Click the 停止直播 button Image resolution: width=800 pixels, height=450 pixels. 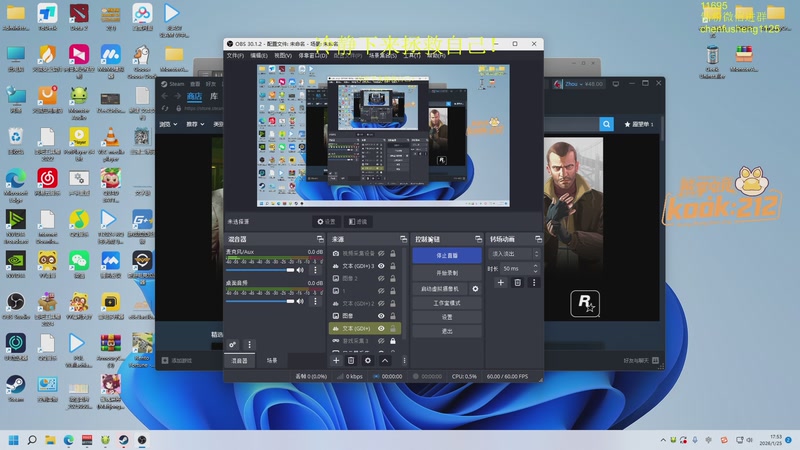pos(446,256)
